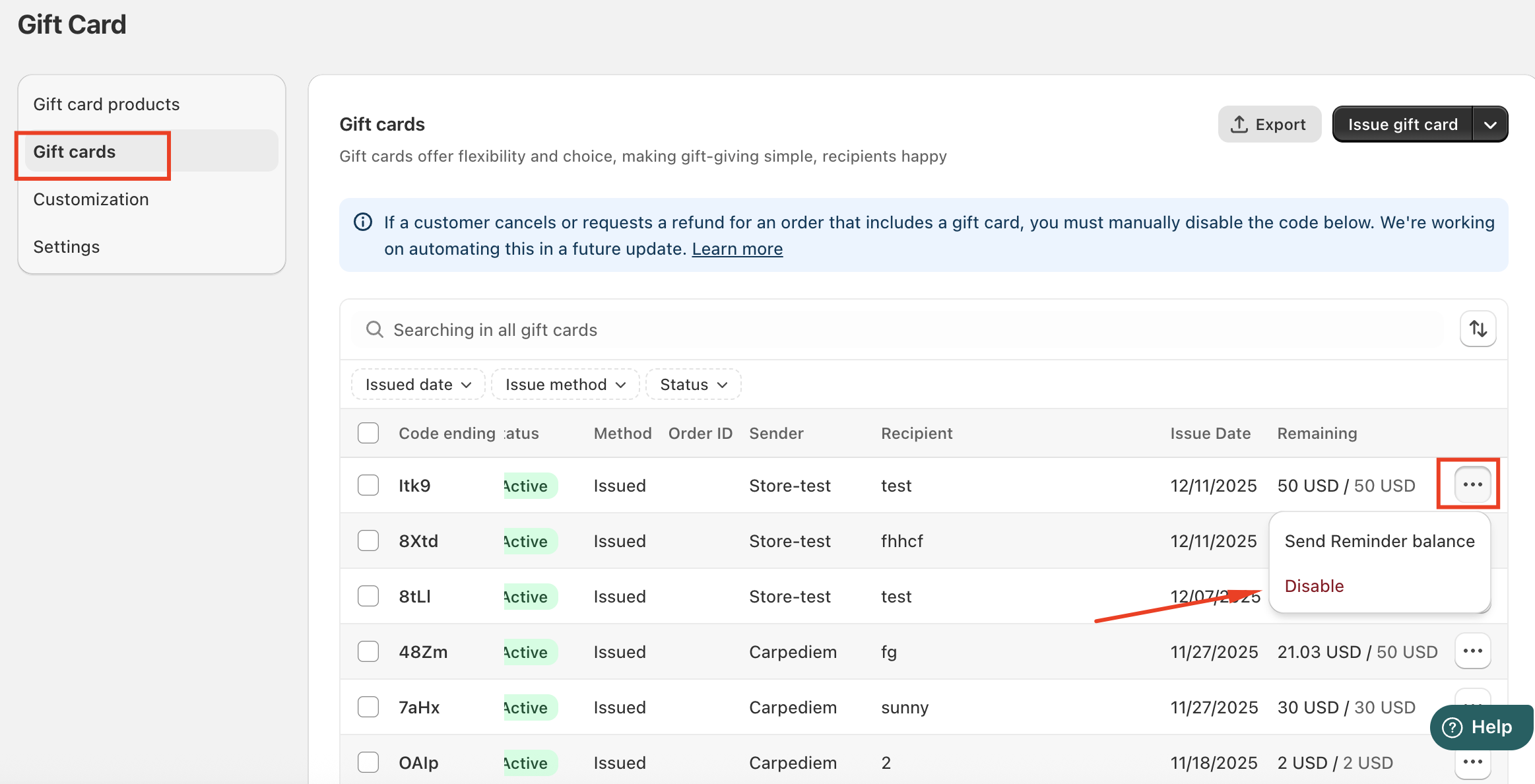
Task: Select the checkbox for code 8Xtd
Action: pyautogui.click(x=368, y=540)
